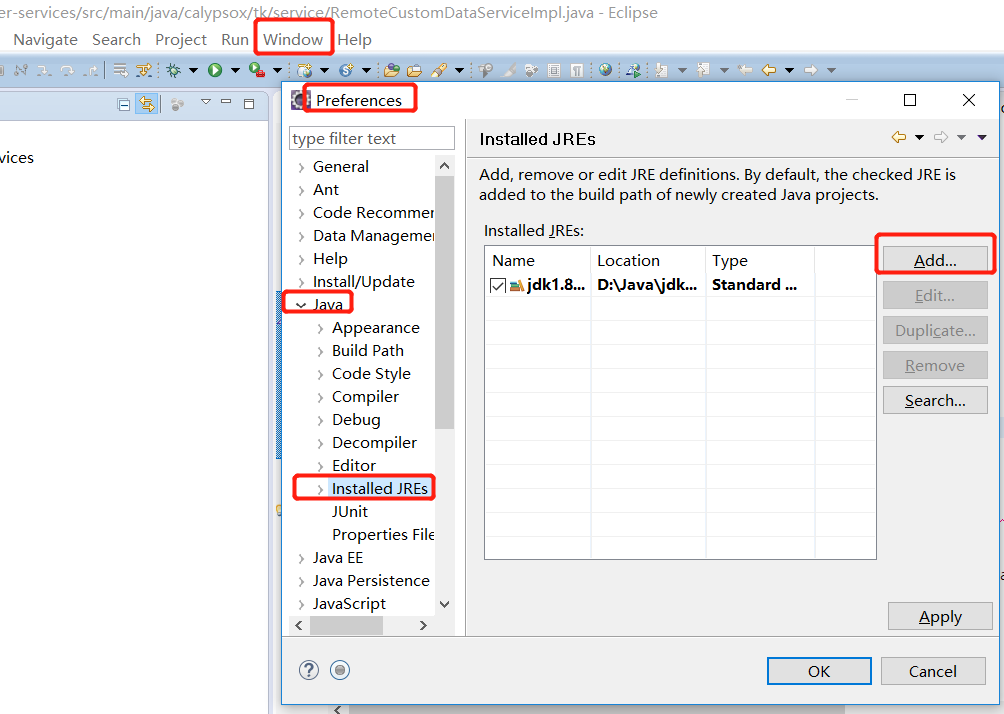Click Toggle Block Selection toolbar icon
Screen dimensions: 1004x714
[554, 70]
